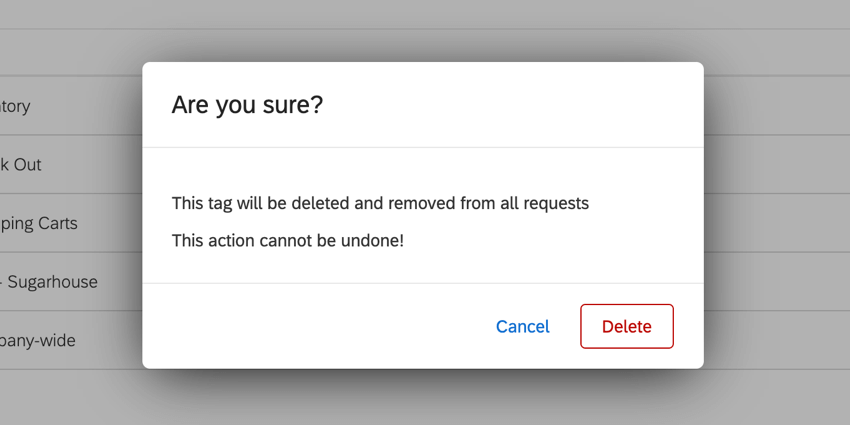Select the background row ending in "ping Carts"
Image resolution: width=850 pixels, height=425 pixels.
(x=40, y=223)
